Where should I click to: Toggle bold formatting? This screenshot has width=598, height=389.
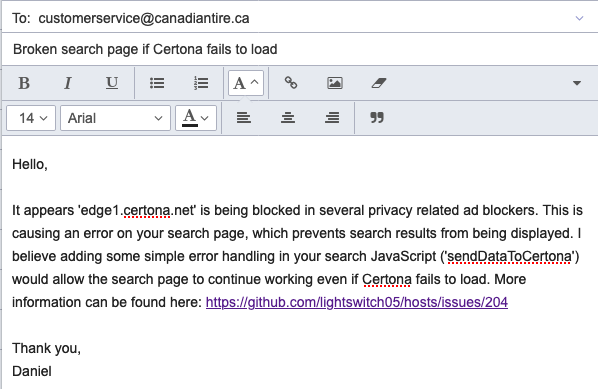[x=24, y=83]
